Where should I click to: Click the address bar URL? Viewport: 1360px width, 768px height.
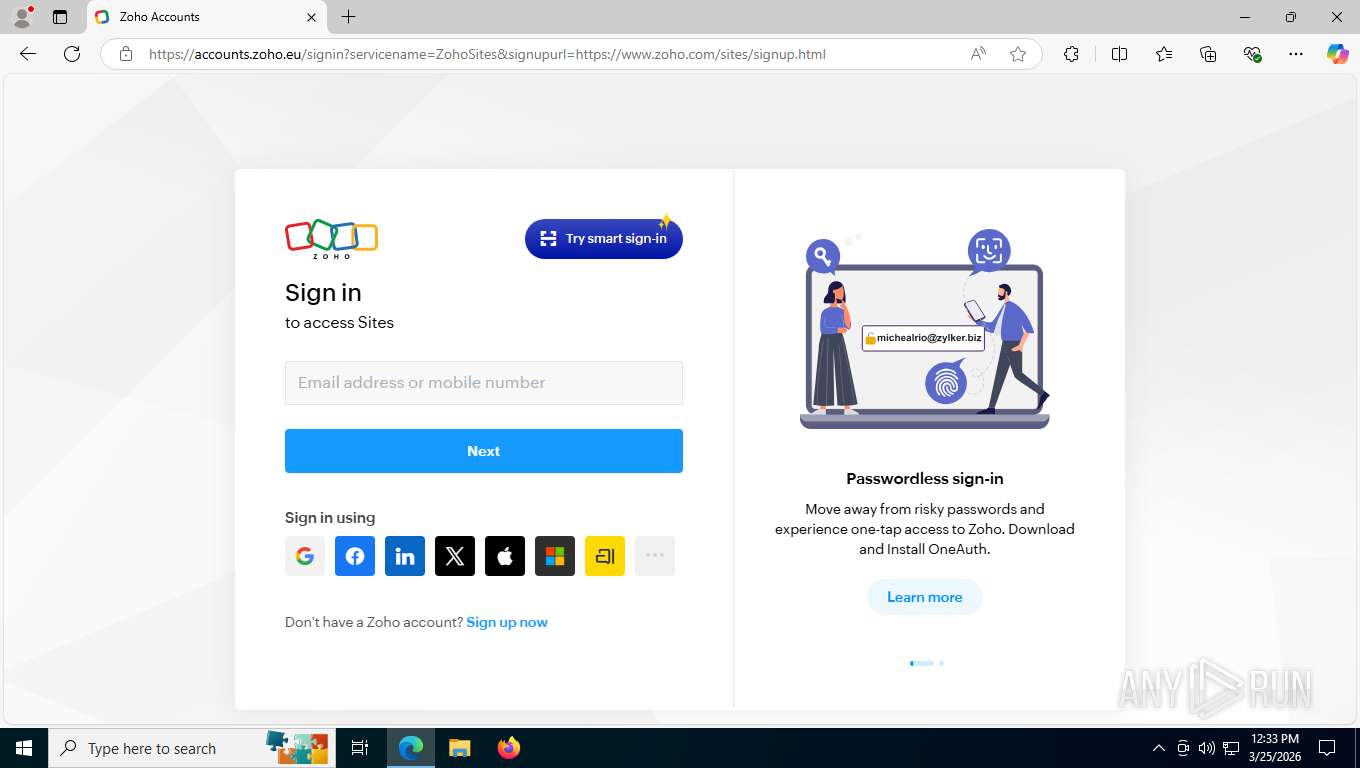[487, 54]
